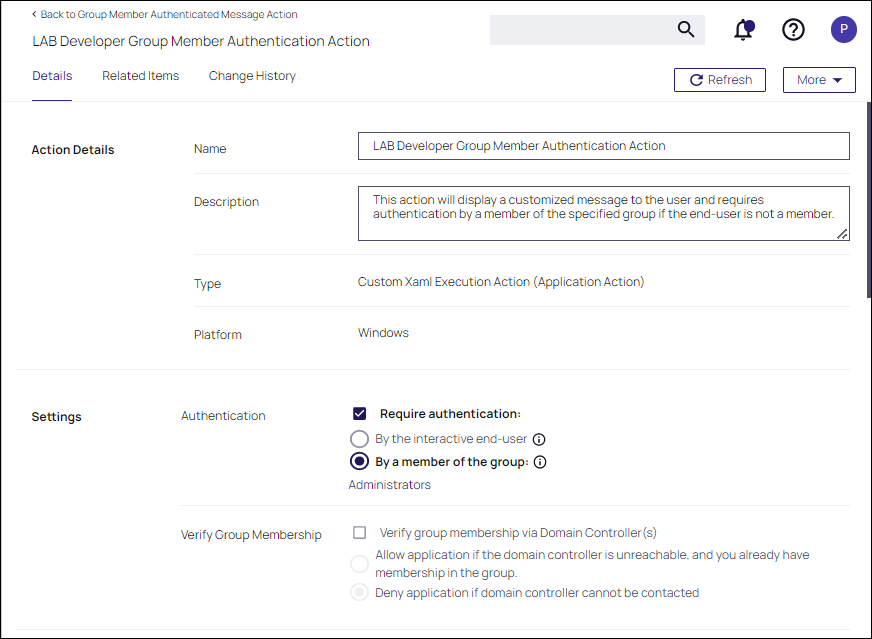Click the search box at top
This screenshot has width=872, height=639.
tap(597, 29)
